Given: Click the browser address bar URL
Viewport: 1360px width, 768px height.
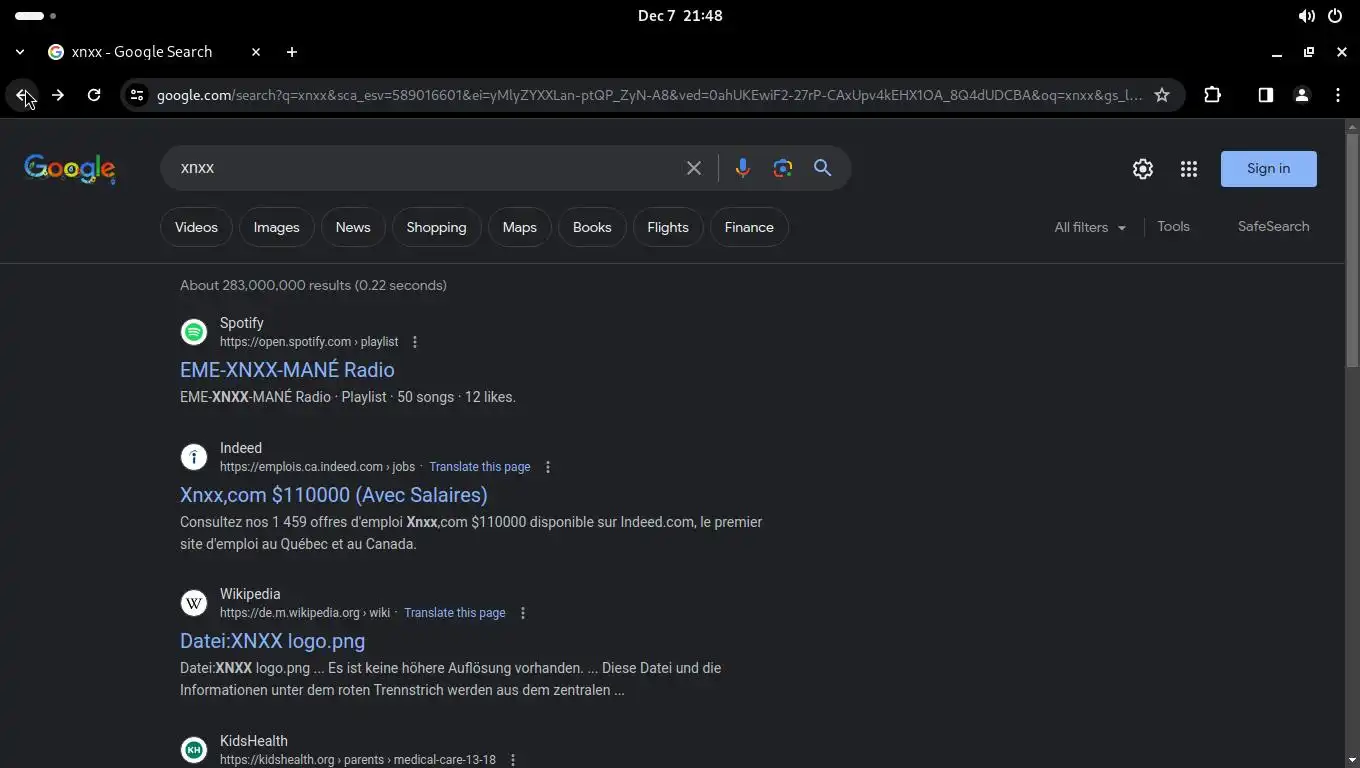Looking at the screenshot, I should [649, 95].
